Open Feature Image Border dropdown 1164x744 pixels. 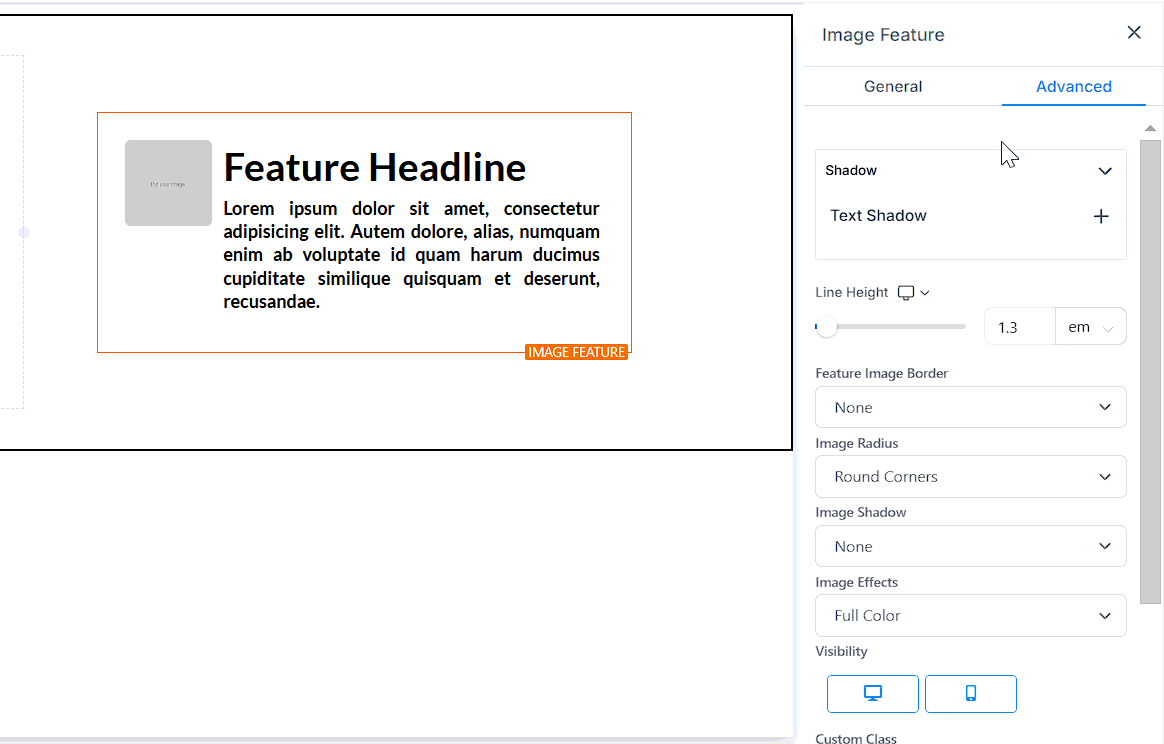[970, 407]
